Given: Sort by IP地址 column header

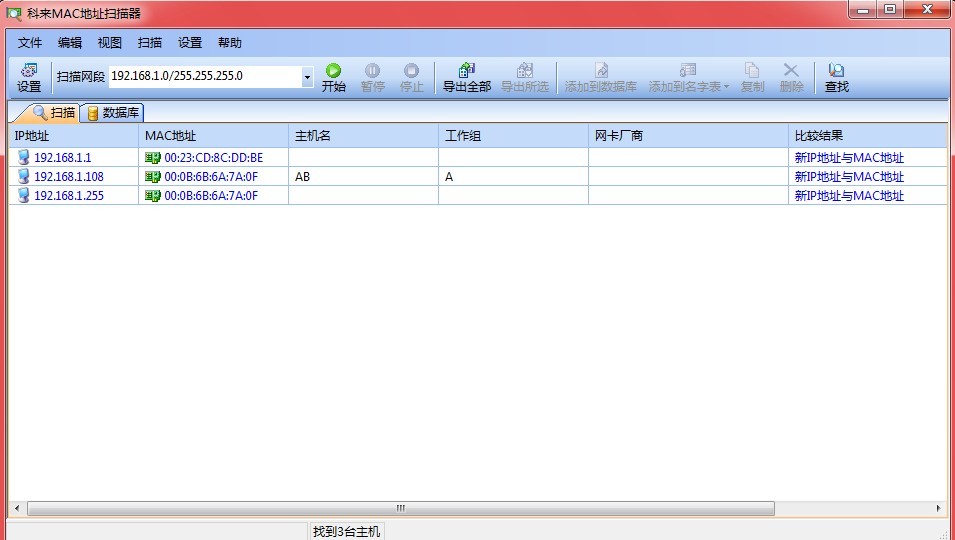Looking at the screenshot, I should (74, 135).
